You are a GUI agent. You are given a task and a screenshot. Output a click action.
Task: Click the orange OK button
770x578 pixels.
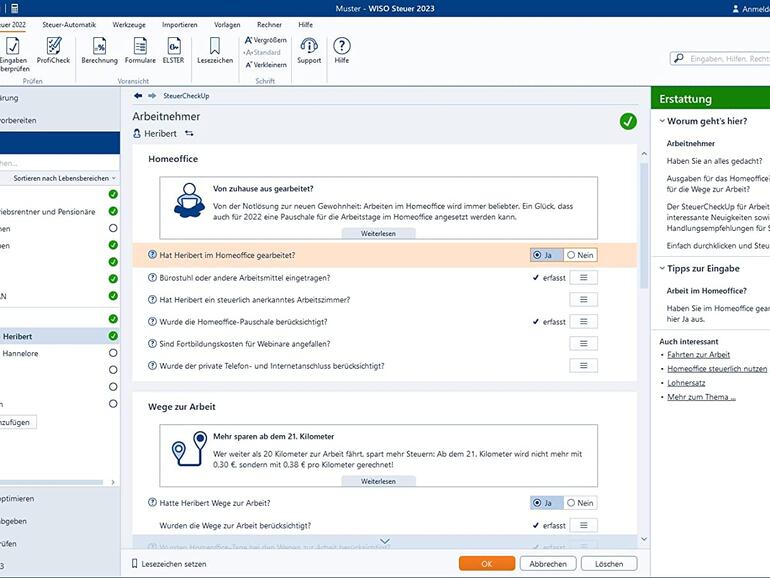487,564
